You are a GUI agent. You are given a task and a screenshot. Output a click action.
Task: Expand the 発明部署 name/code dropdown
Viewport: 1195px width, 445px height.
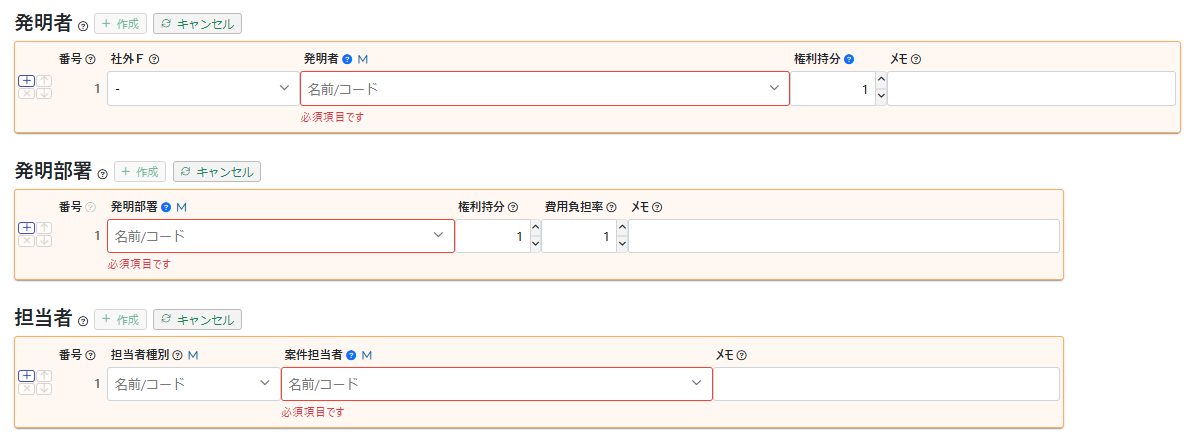pyautogui.click(x=281, y=236)
